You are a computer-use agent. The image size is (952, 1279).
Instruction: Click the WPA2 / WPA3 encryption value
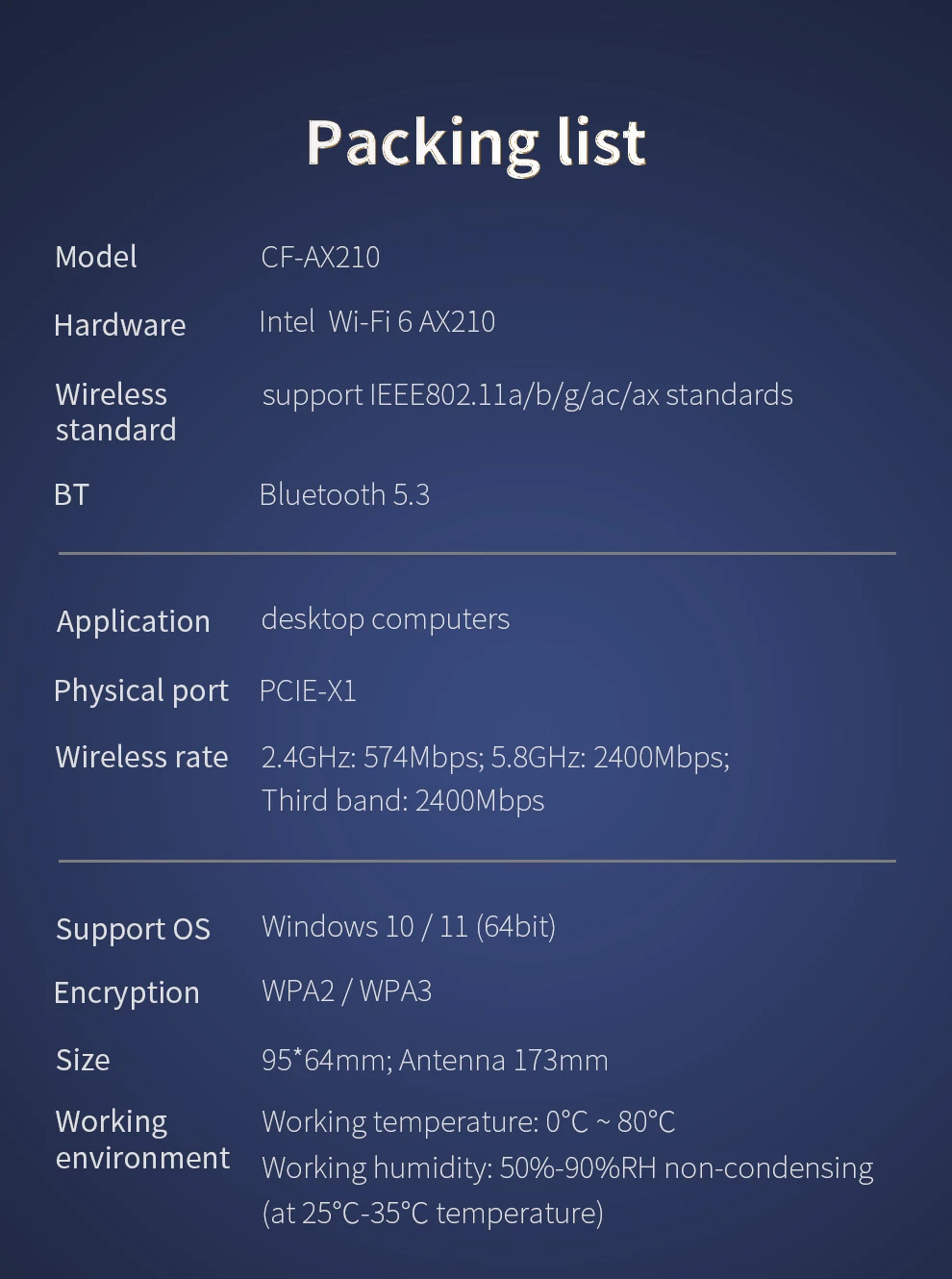point(346,991)
